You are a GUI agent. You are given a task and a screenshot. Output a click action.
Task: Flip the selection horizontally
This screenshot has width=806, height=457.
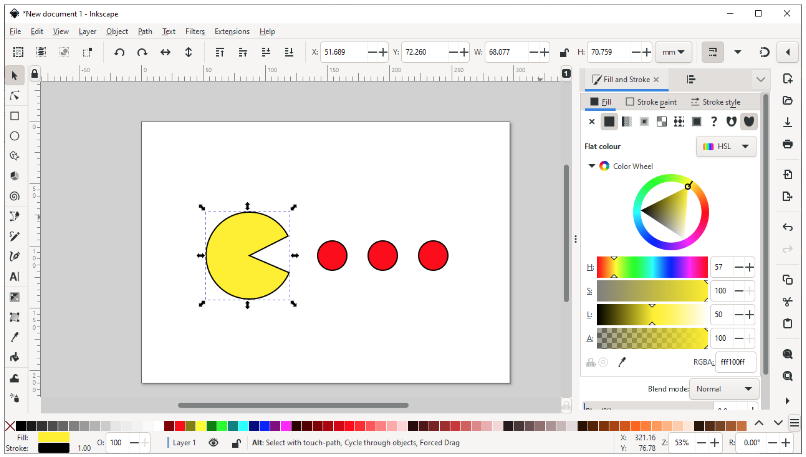point(165,52)
